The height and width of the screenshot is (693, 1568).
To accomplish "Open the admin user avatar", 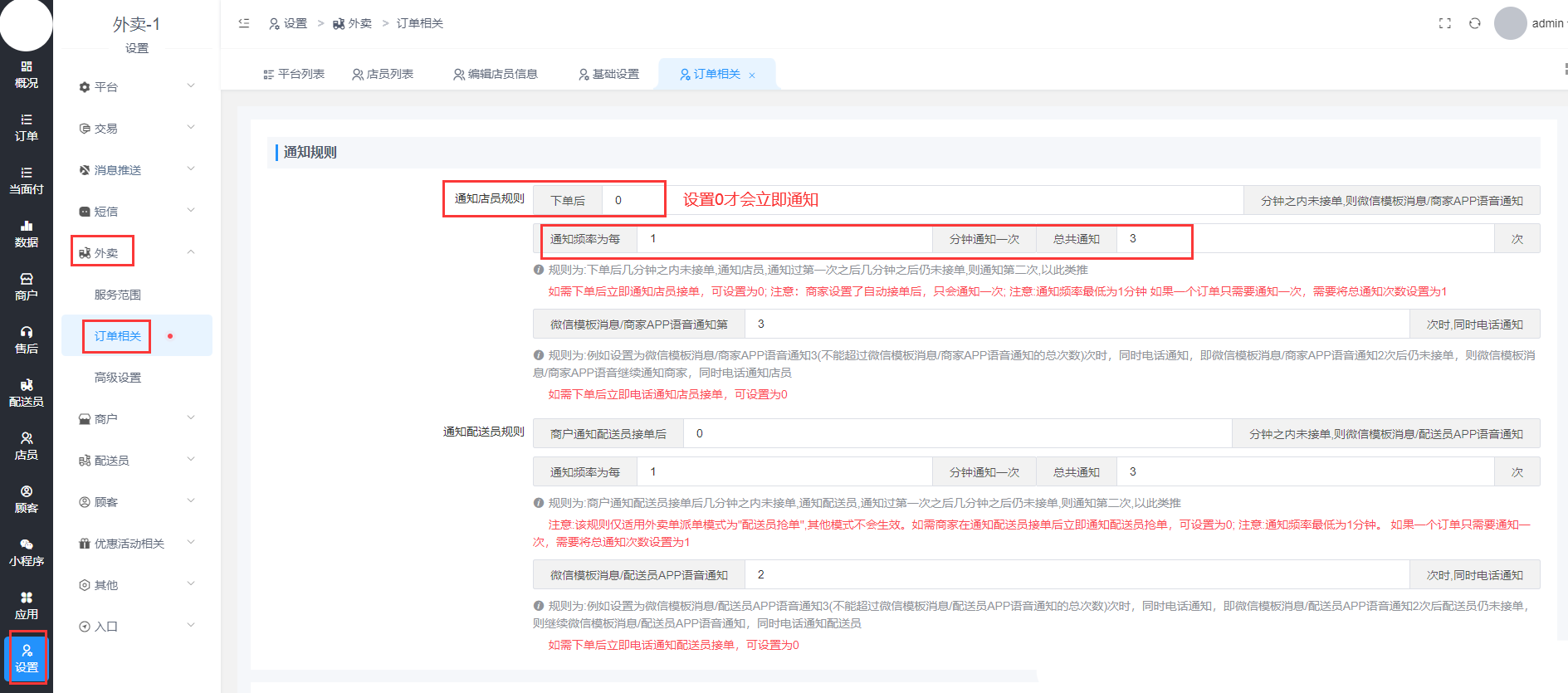I will 1511,23.
